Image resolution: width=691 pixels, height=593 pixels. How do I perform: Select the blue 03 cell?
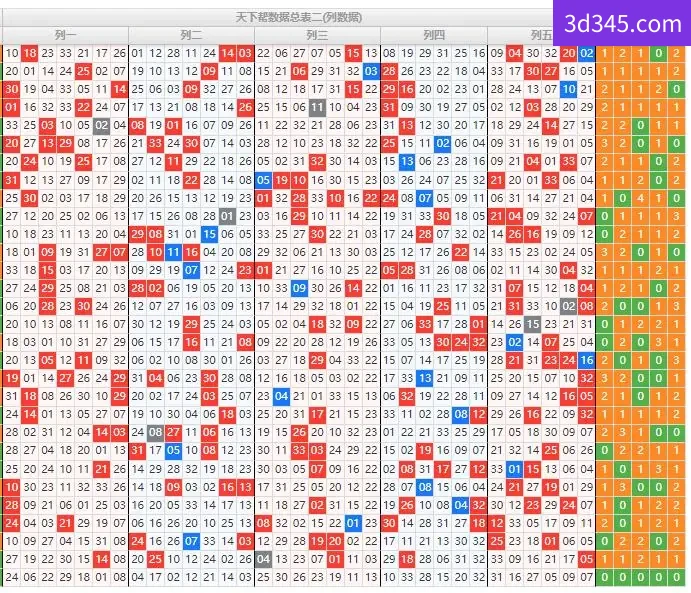tap(371, 71)
